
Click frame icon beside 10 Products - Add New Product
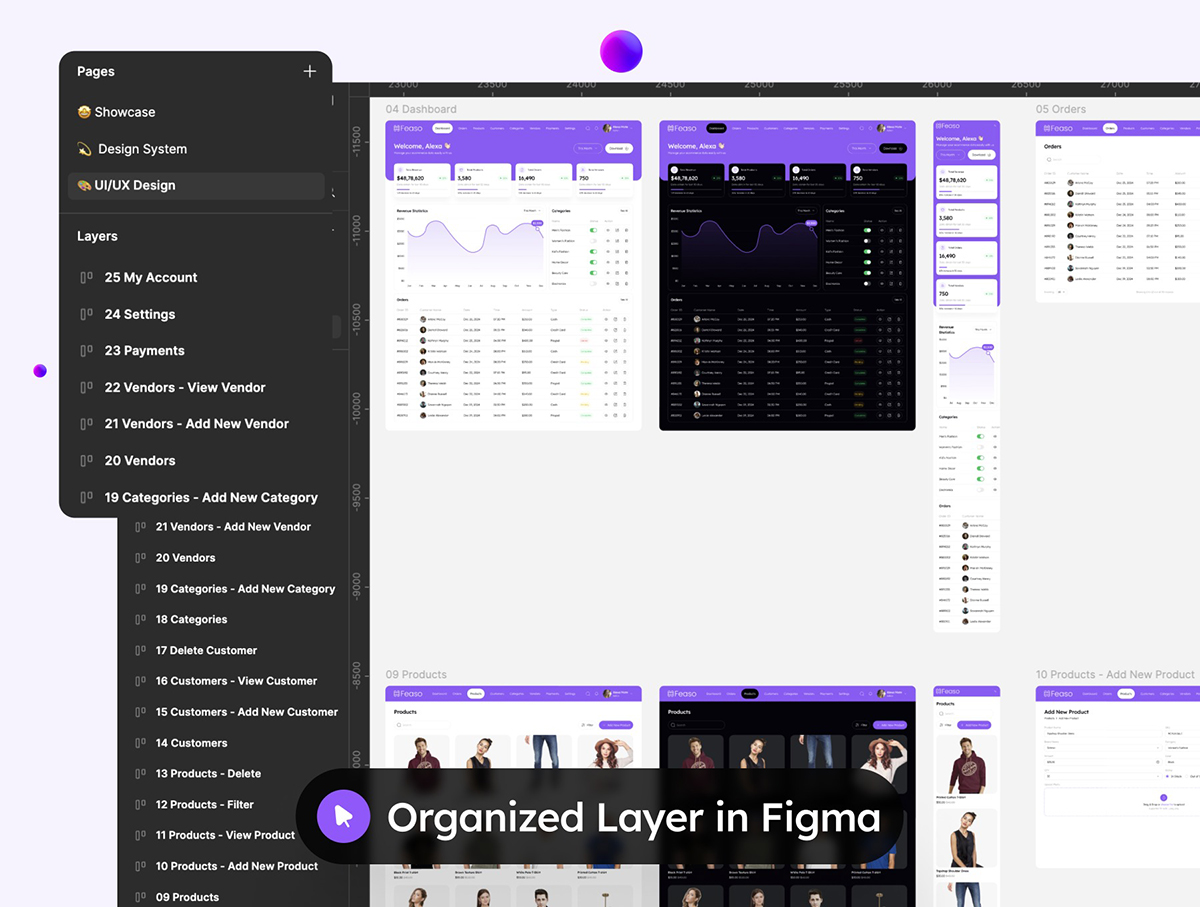coord(141,866)
